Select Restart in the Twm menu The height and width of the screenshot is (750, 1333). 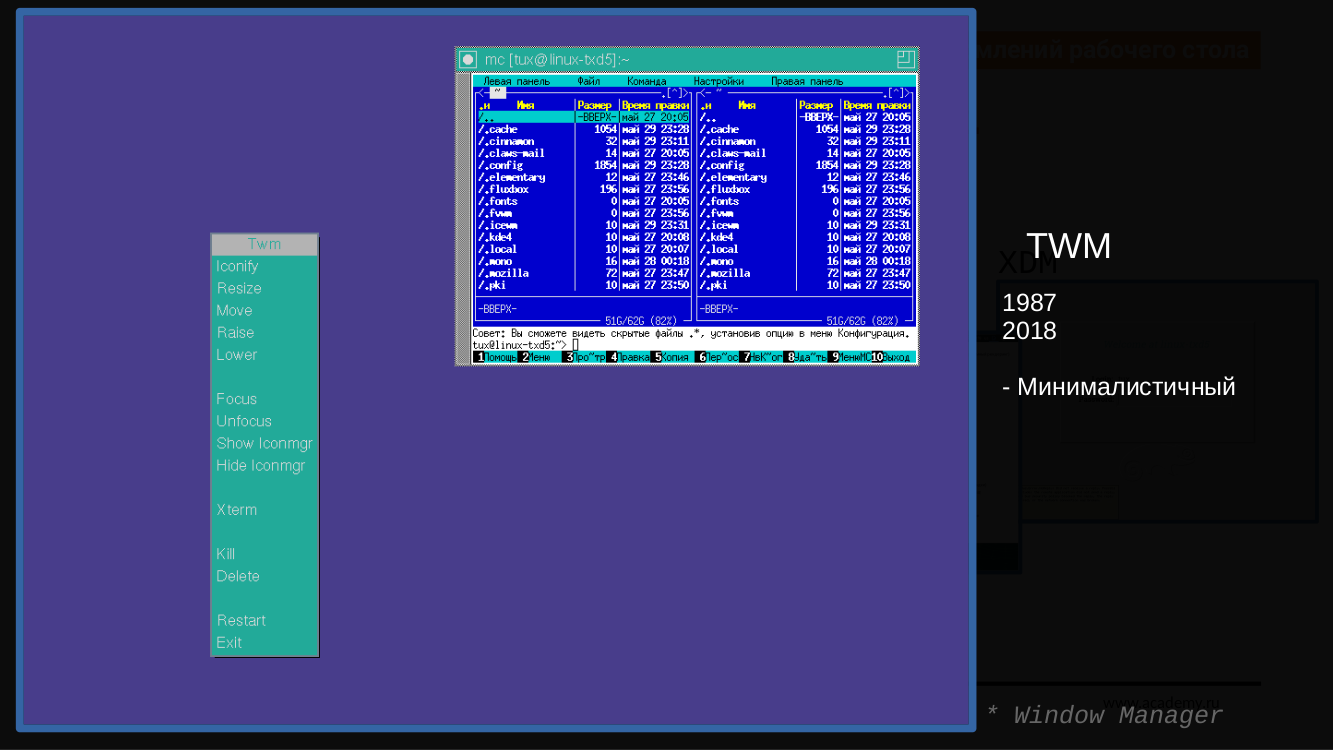click(265, 620)
